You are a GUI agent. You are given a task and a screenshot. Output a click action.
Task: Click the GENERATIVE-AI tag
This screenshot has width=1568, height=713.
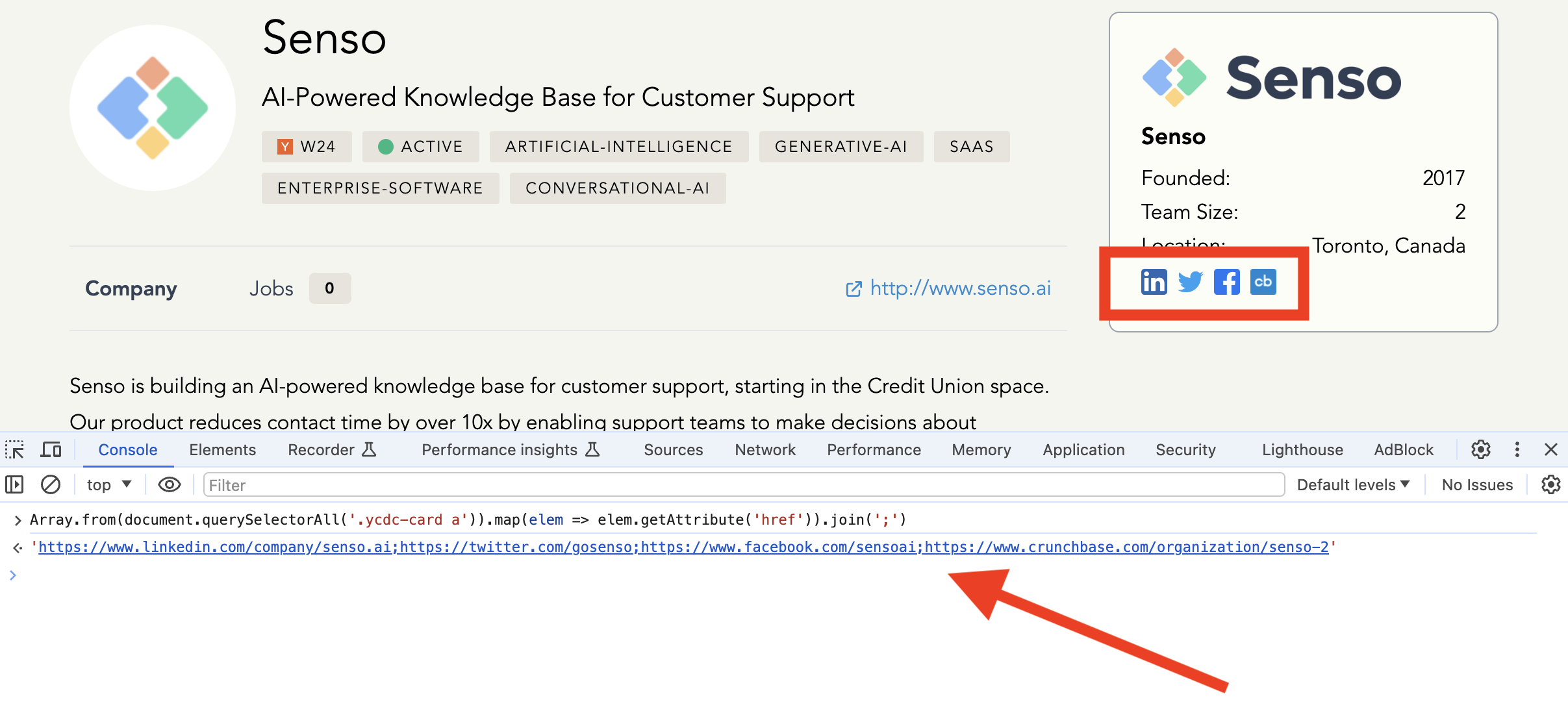tap(841, 147)
